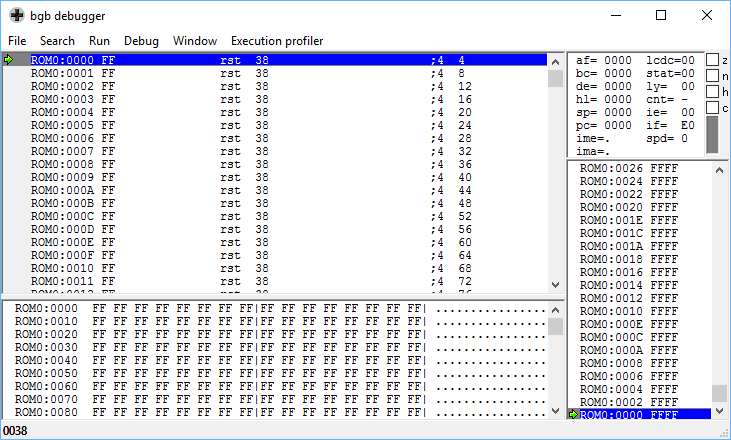Click the yellow stack pointer arrow in stack pane
The height and width of the screenshot is (440, 731).
pyautogui.click(x=573, y=414)
